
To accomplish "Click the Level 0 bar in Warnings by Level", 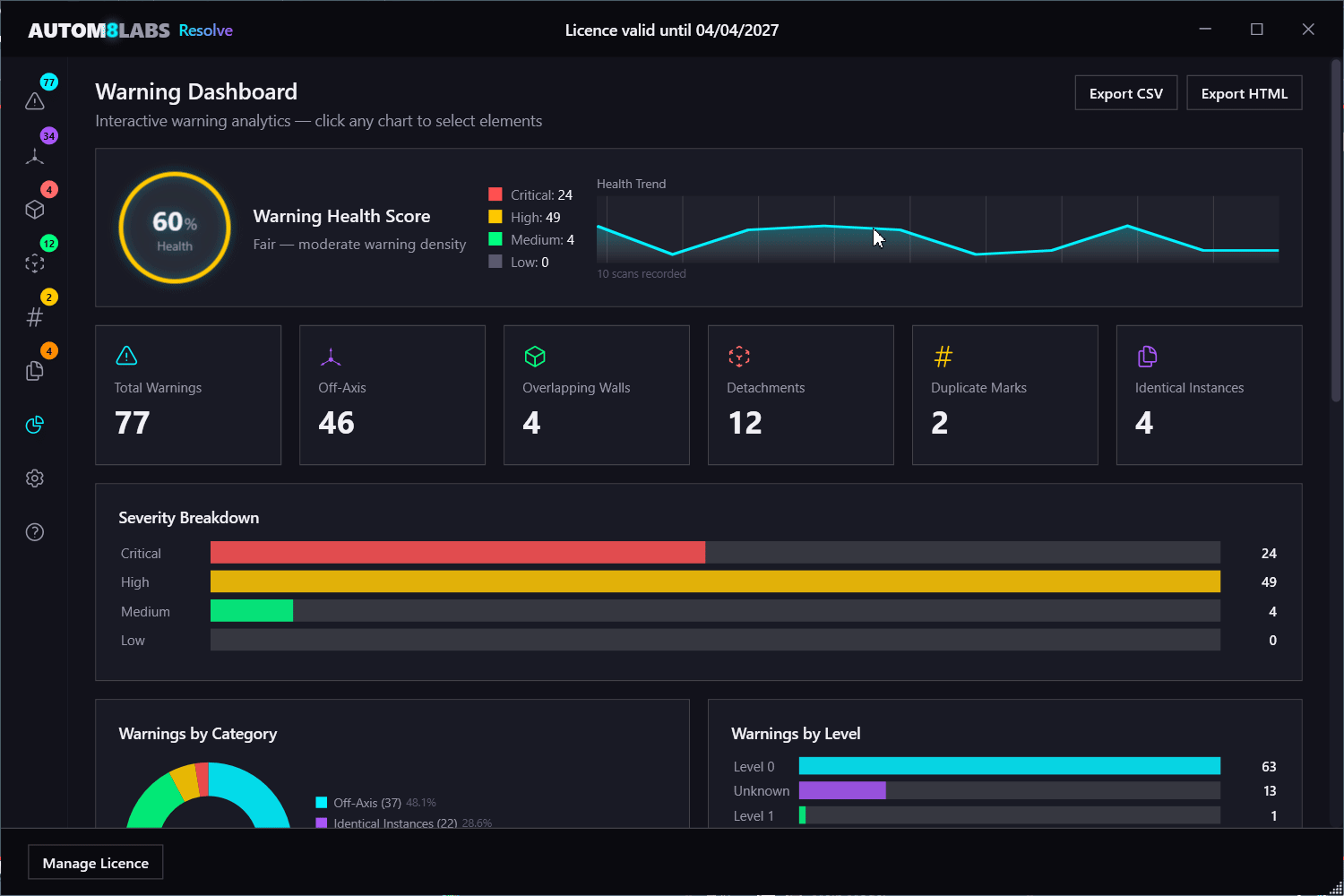I will tap(1009, 766).
